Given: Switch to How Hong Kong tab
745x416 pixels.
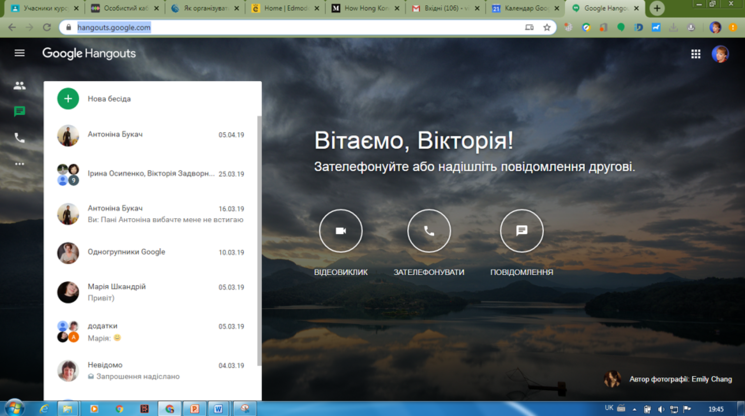Looking at the screenshot, I should pos(366,8).
